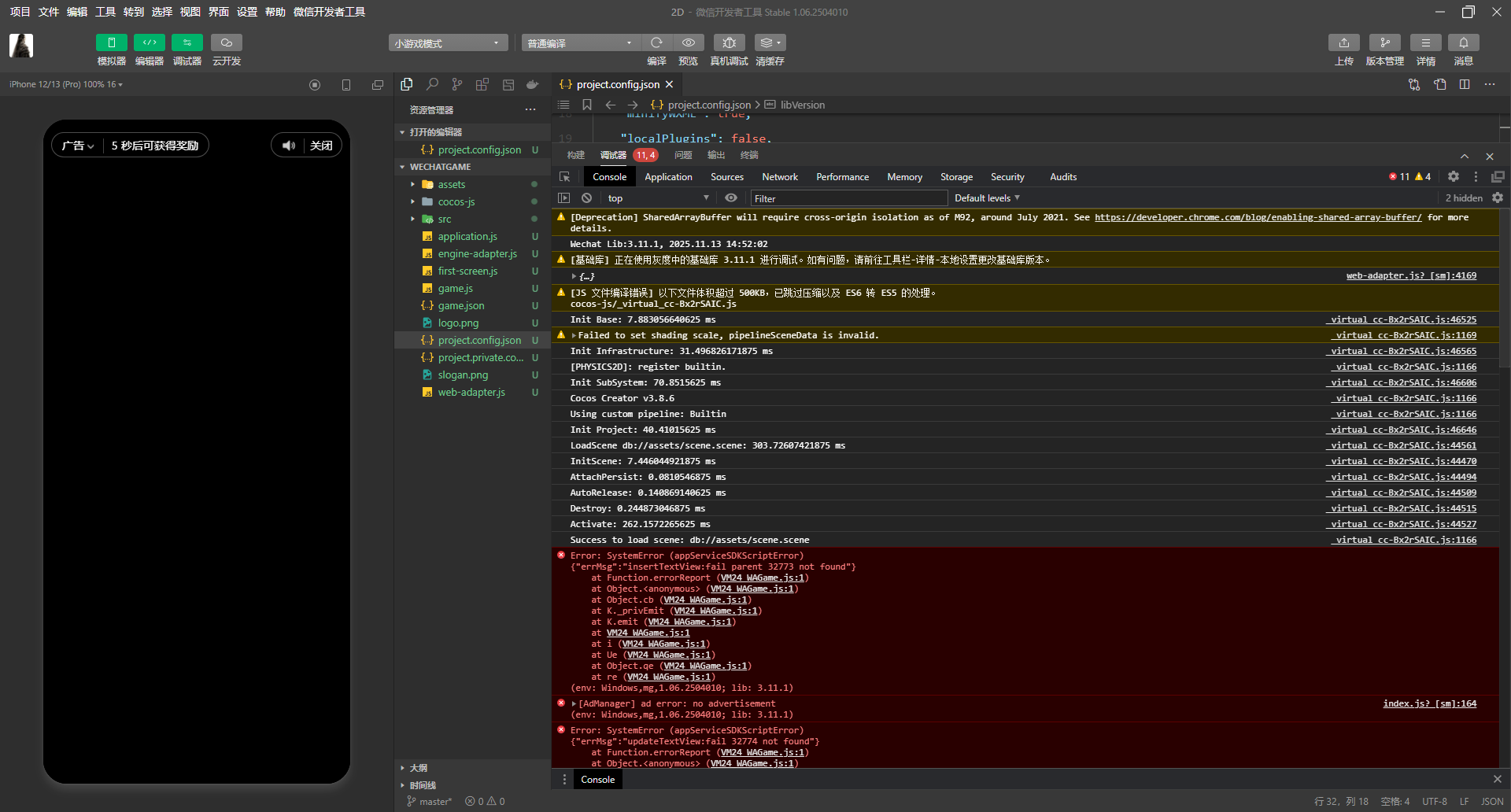This screenshot has height=812, width=1511.
Task: Open the SharedArrayBuffer chrome developer blog link
Action: click(1258, 217)
